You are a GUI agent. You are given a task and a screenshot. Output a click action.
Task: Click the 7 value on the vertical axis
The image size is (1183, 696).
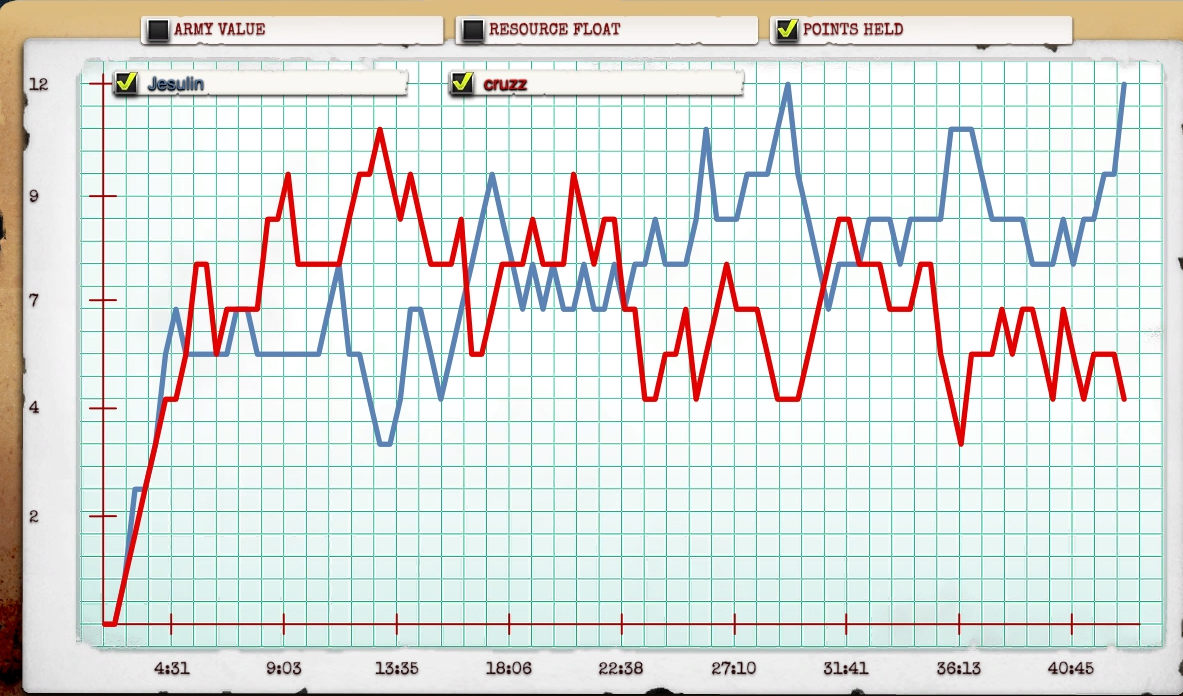[x=34, y=301]
